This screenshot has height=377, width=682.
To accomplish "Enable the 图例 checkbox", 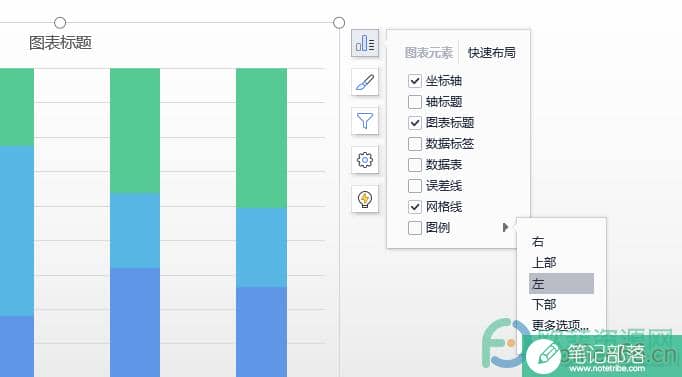I will (x=415, y=227).
